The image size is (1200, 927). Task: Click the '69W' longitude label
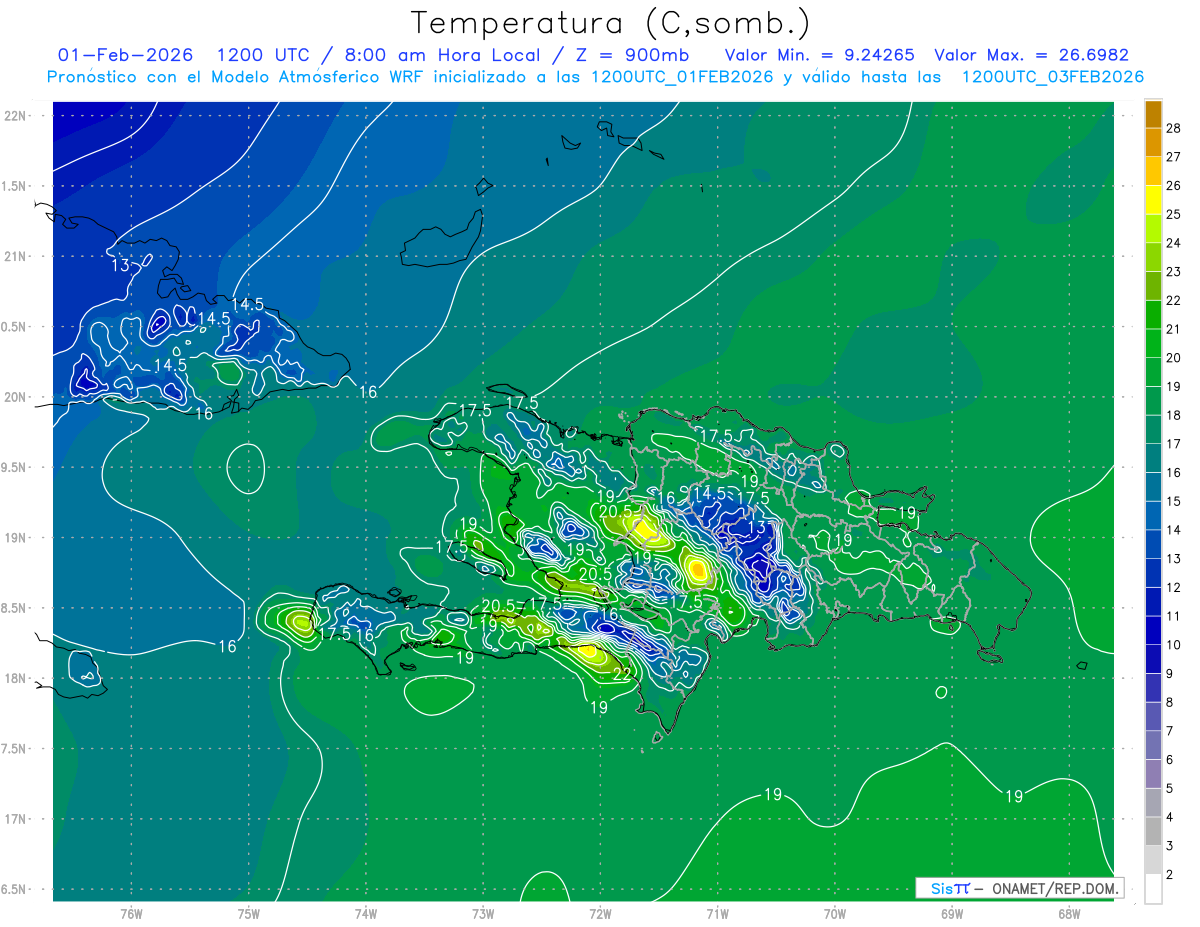[952, 914]
